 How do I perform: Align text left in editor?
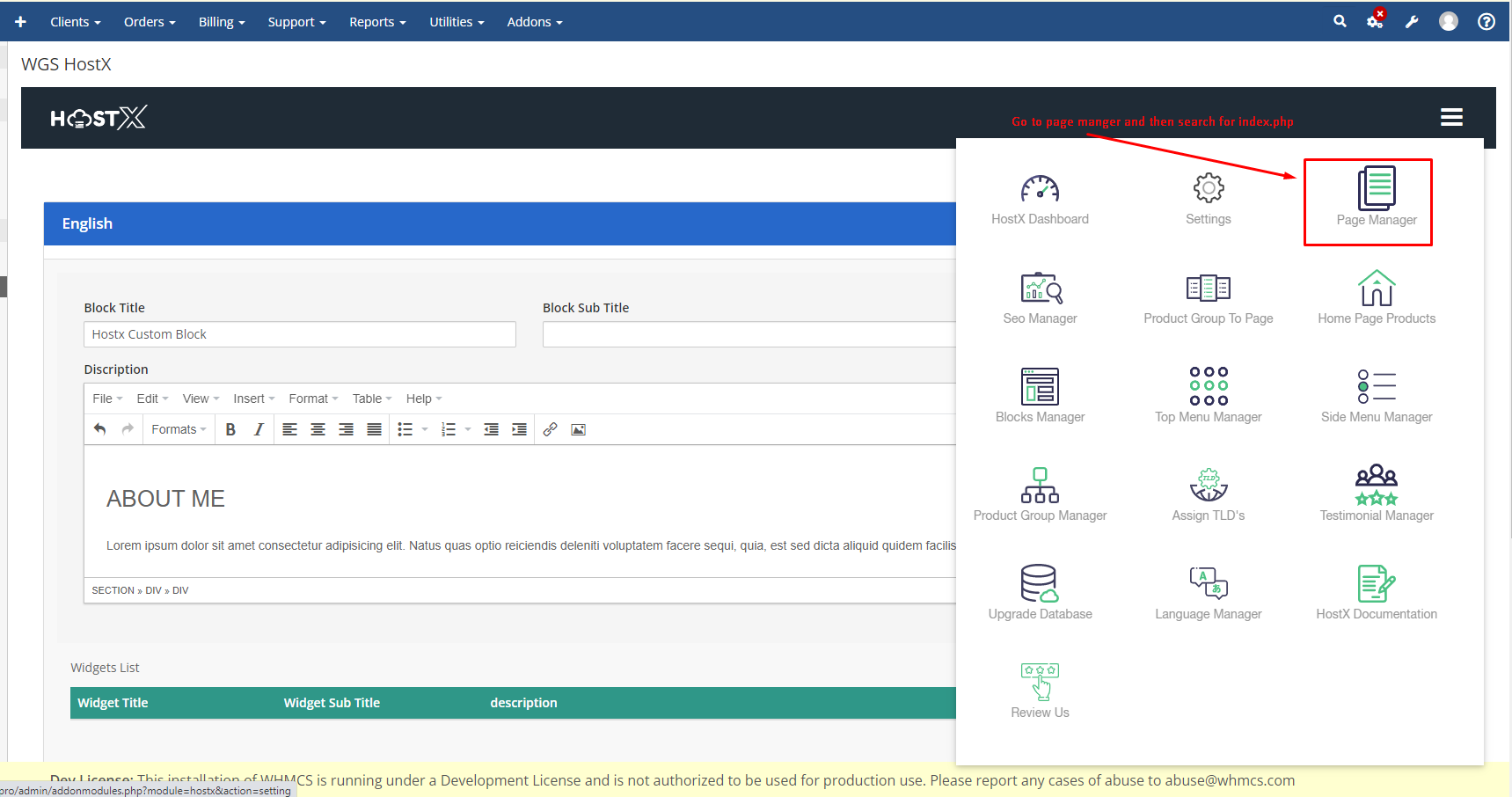click(289, 429)
